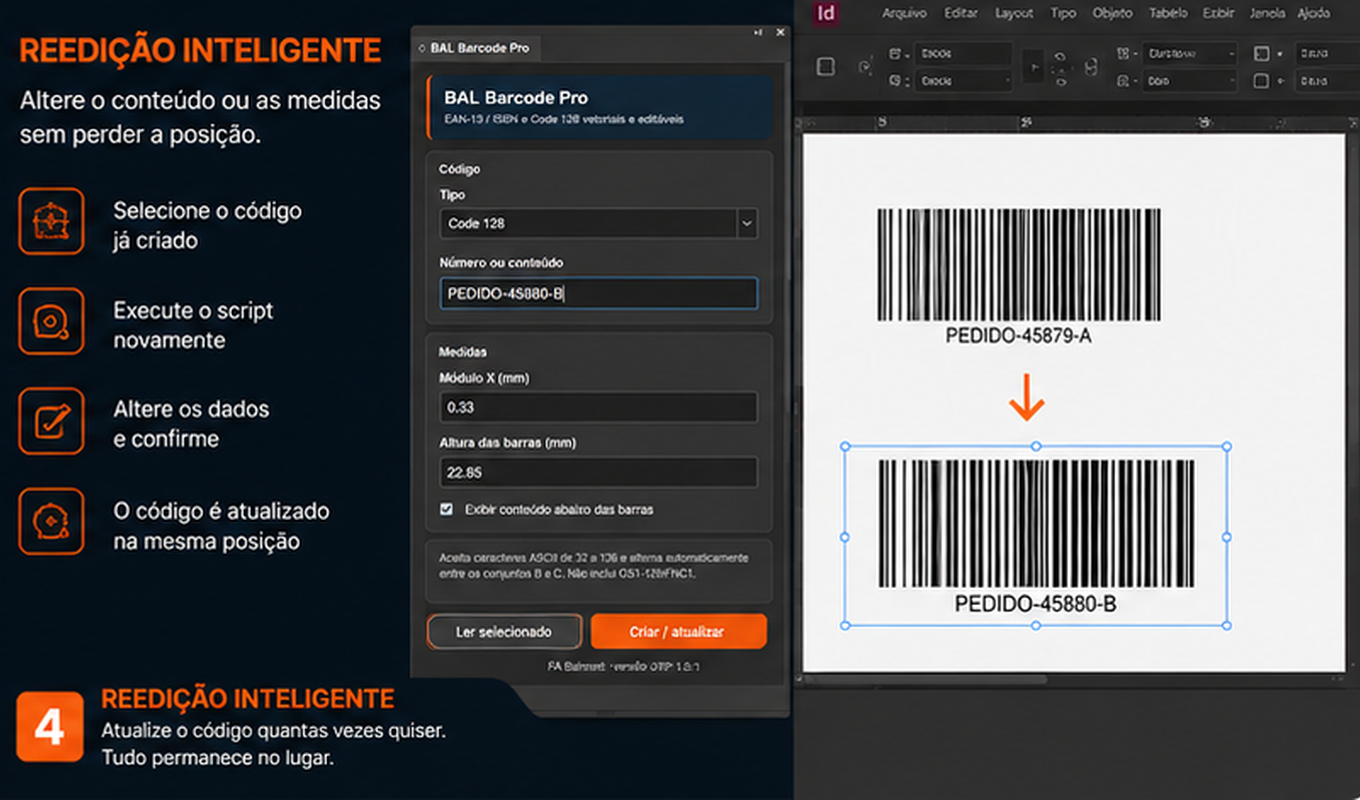The height and width of the screenshot is (800, 1360).
Task: Collapse the BAL Barcode Pro panel via arrows icon
Action: (x=758, y=32)
